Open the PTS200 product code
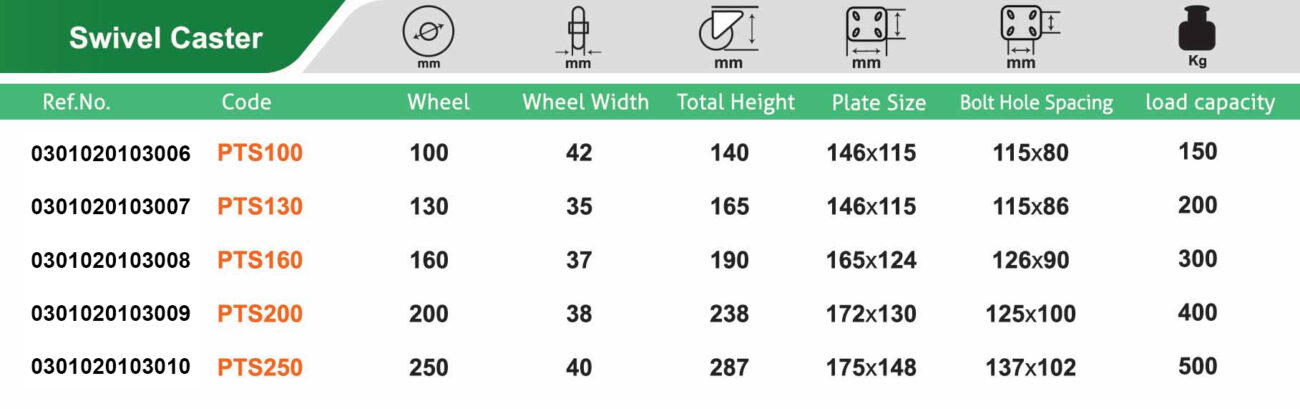Image resolution: width=1300 pixels, height=409 pixels. coord(259,314)
